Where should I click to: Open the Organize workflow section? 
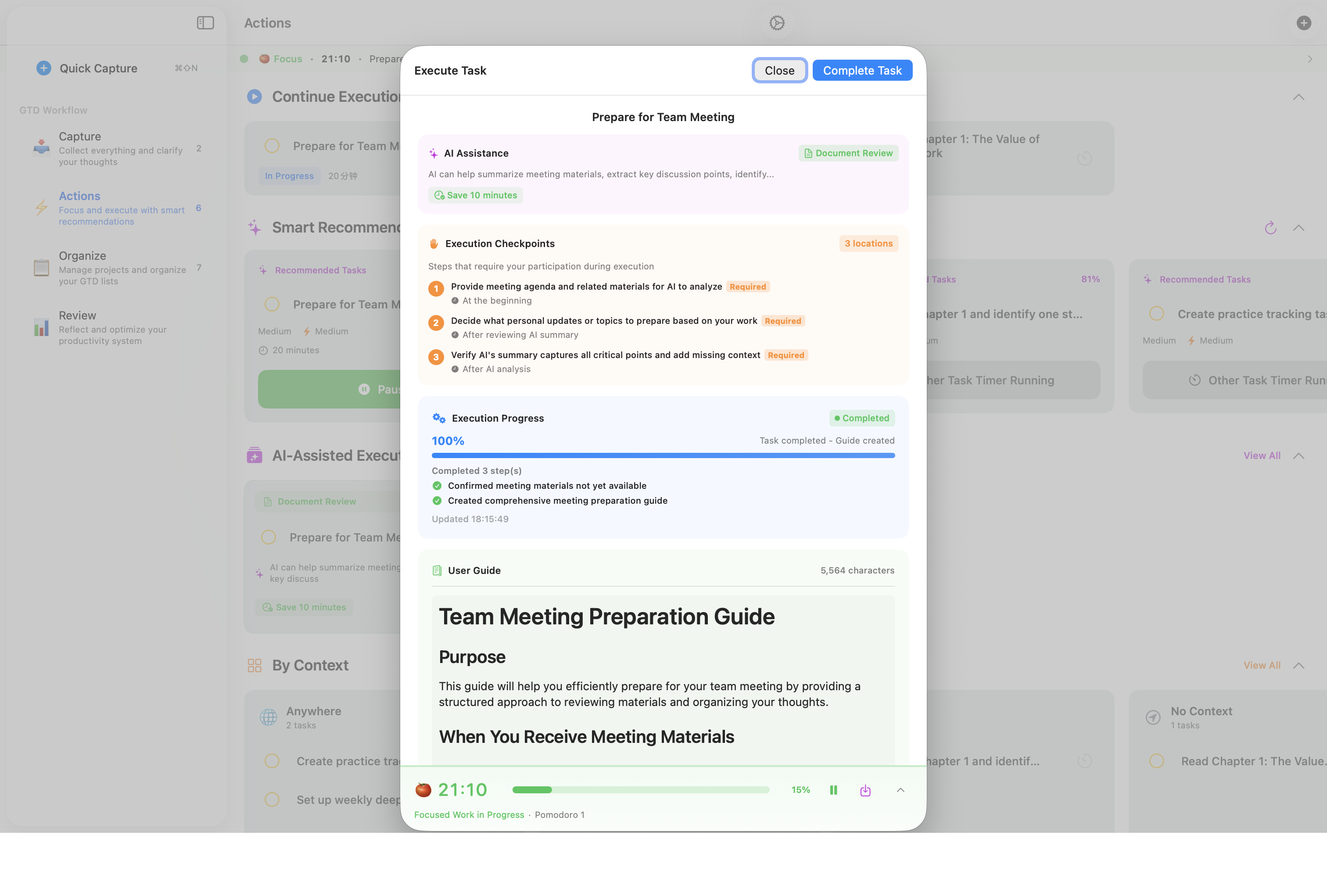click(82, 256)
